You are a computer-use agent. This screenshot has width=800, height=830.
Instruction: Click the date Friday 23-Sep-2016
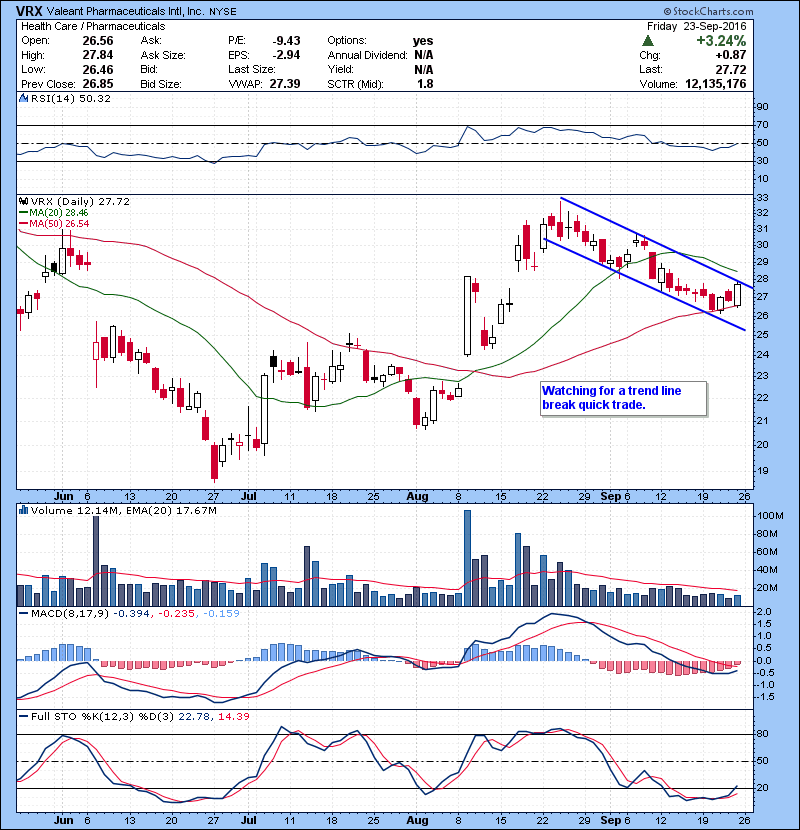[696, 26]
